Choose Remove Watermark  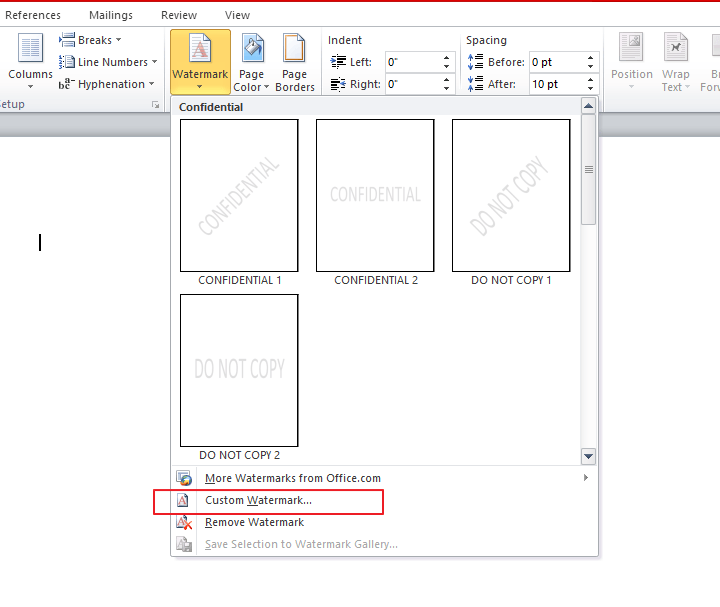click(385, 522)
